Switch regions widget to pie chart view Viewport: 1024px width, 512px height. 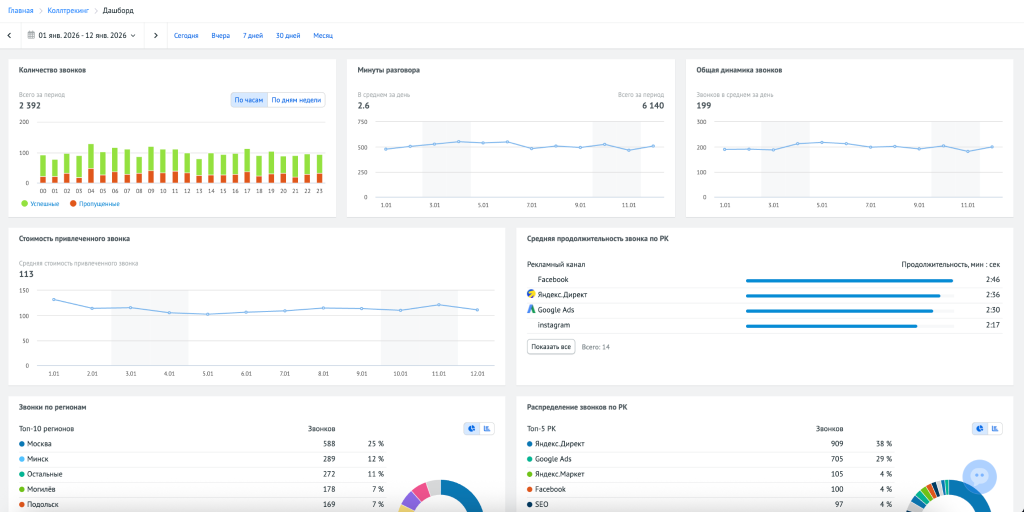click(x=471, y=428)
